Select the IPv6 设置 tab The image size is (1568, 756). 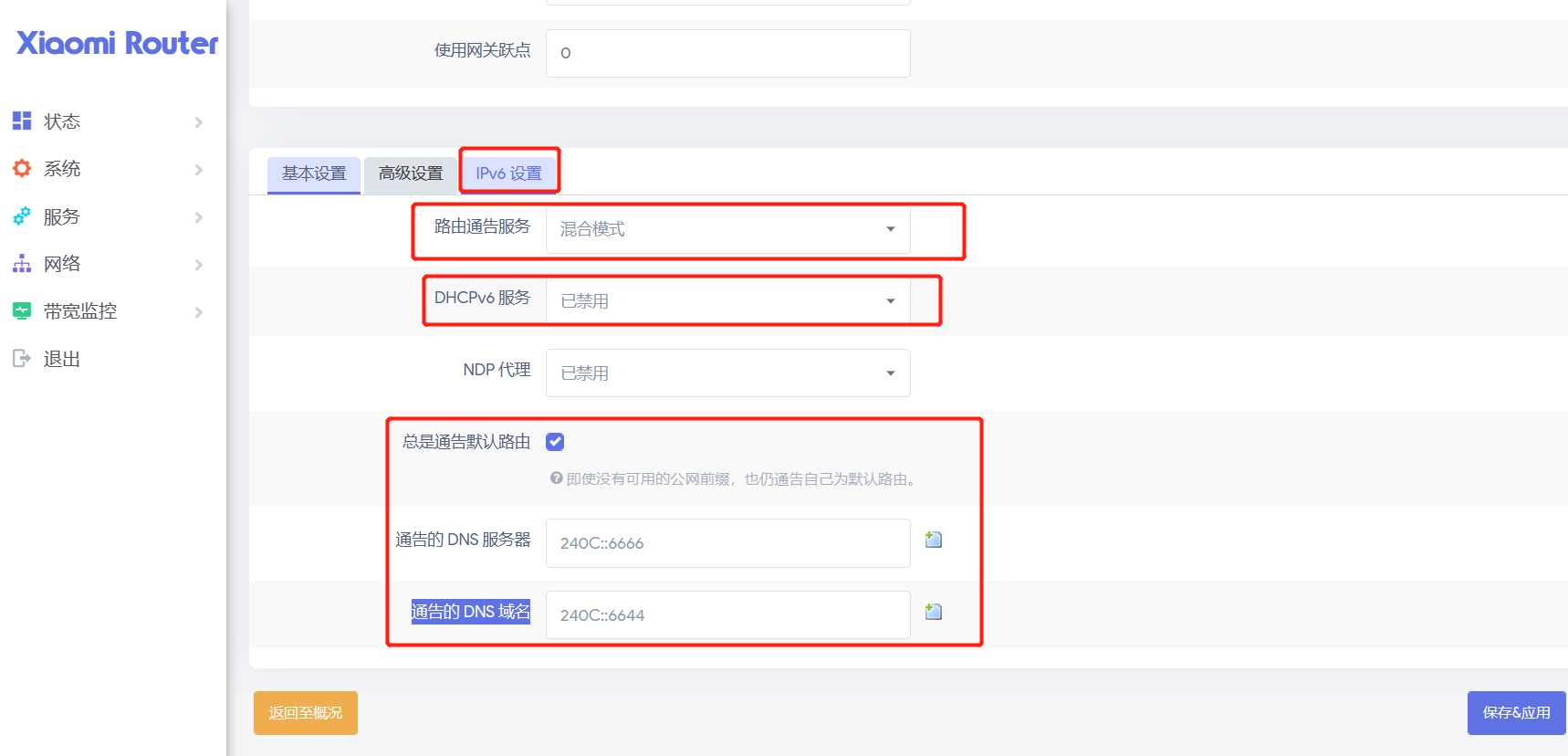click(x=508, y=173)
